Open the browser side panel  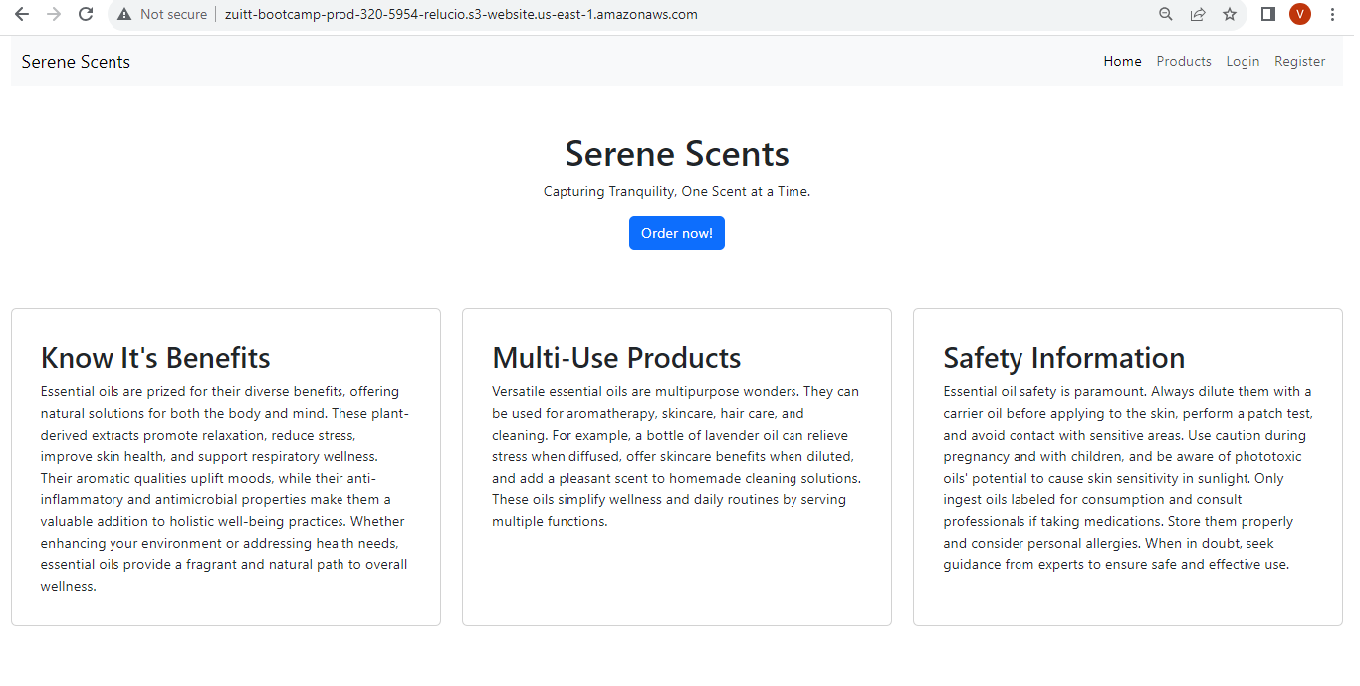tap(1267, 14)
